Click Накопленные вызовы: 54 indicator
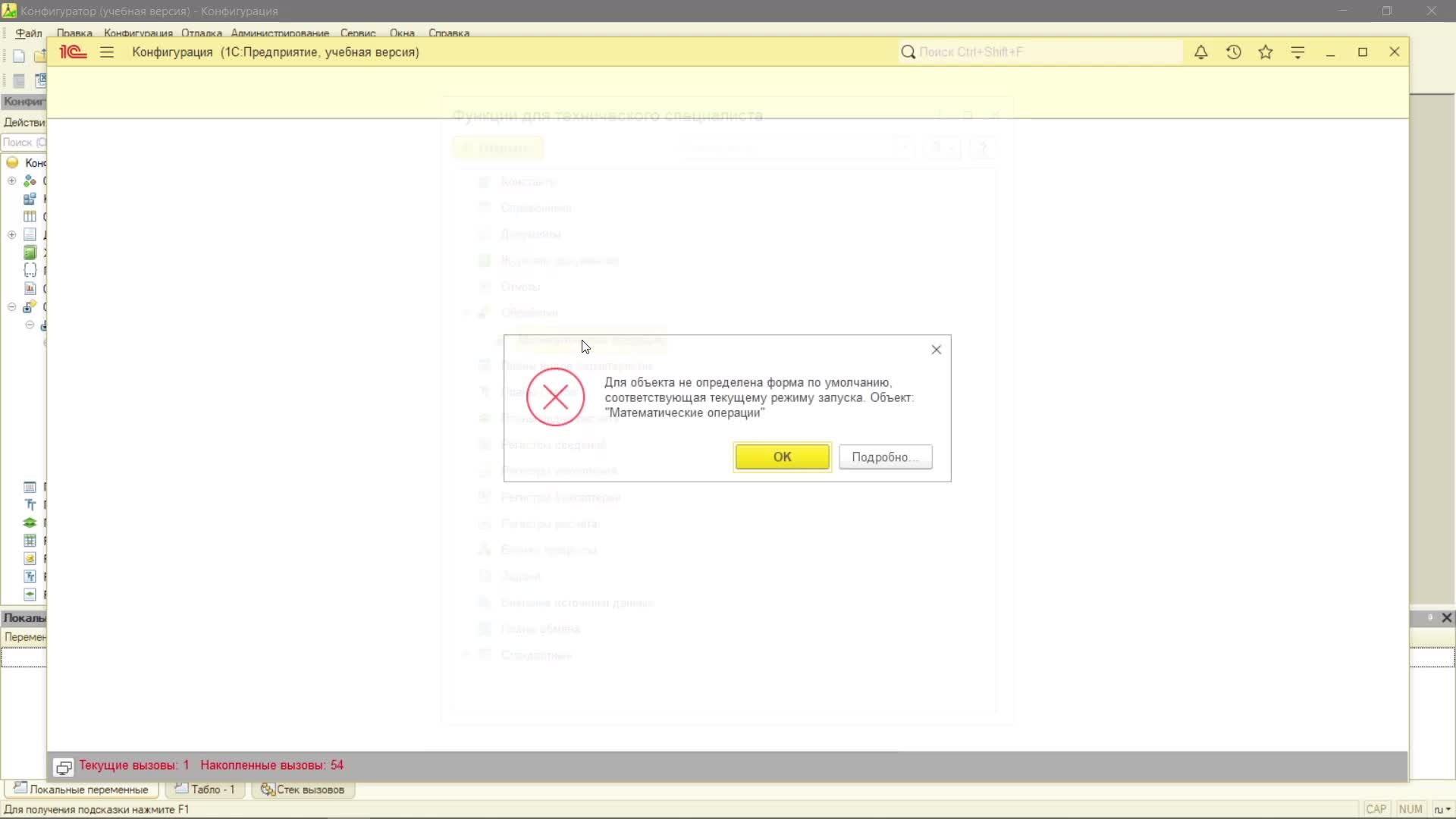 point(271,765)
